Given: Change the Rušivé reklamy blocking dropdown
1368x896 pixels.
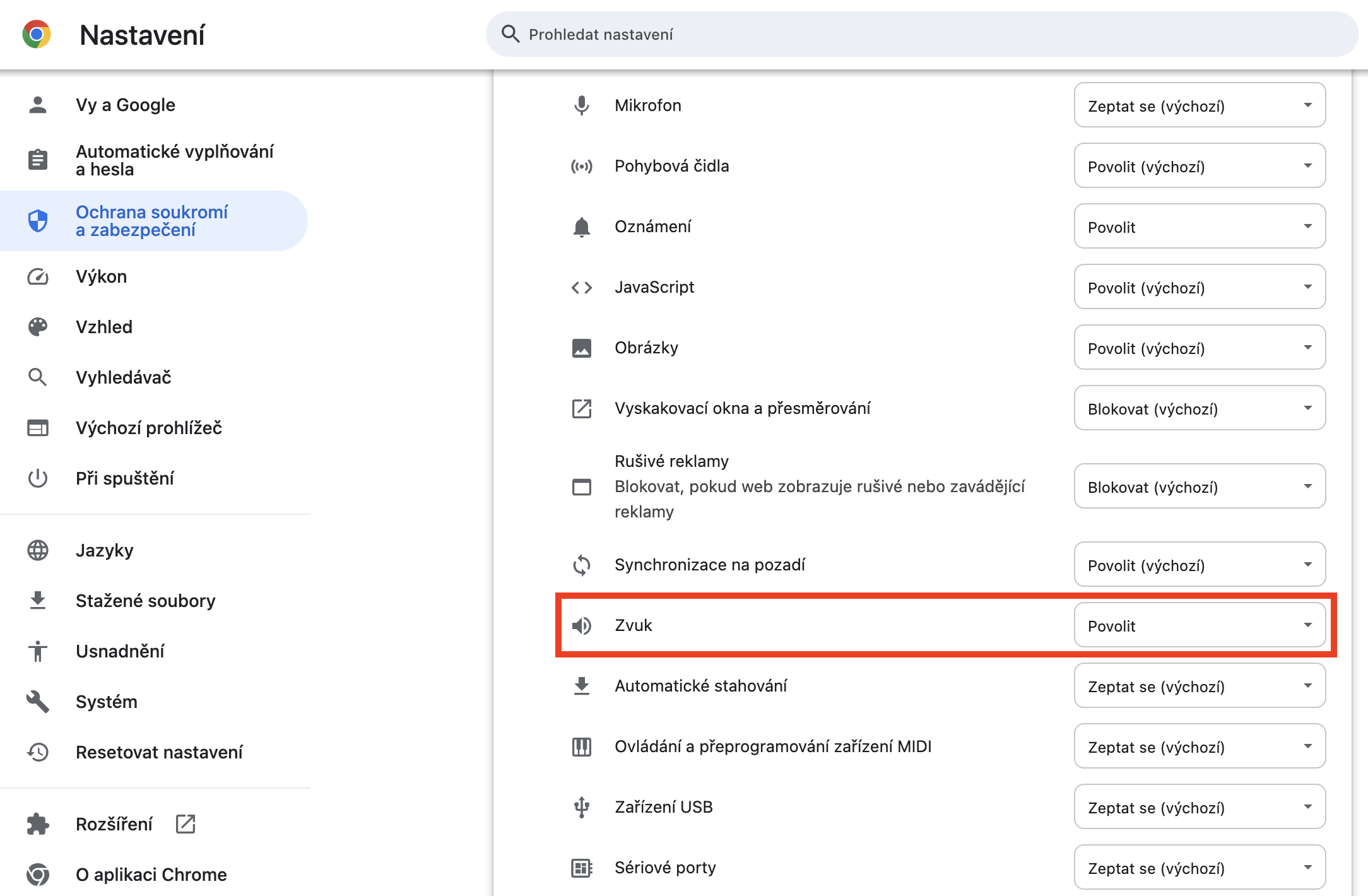Looking at the screenshot, I should point(1199,486).
